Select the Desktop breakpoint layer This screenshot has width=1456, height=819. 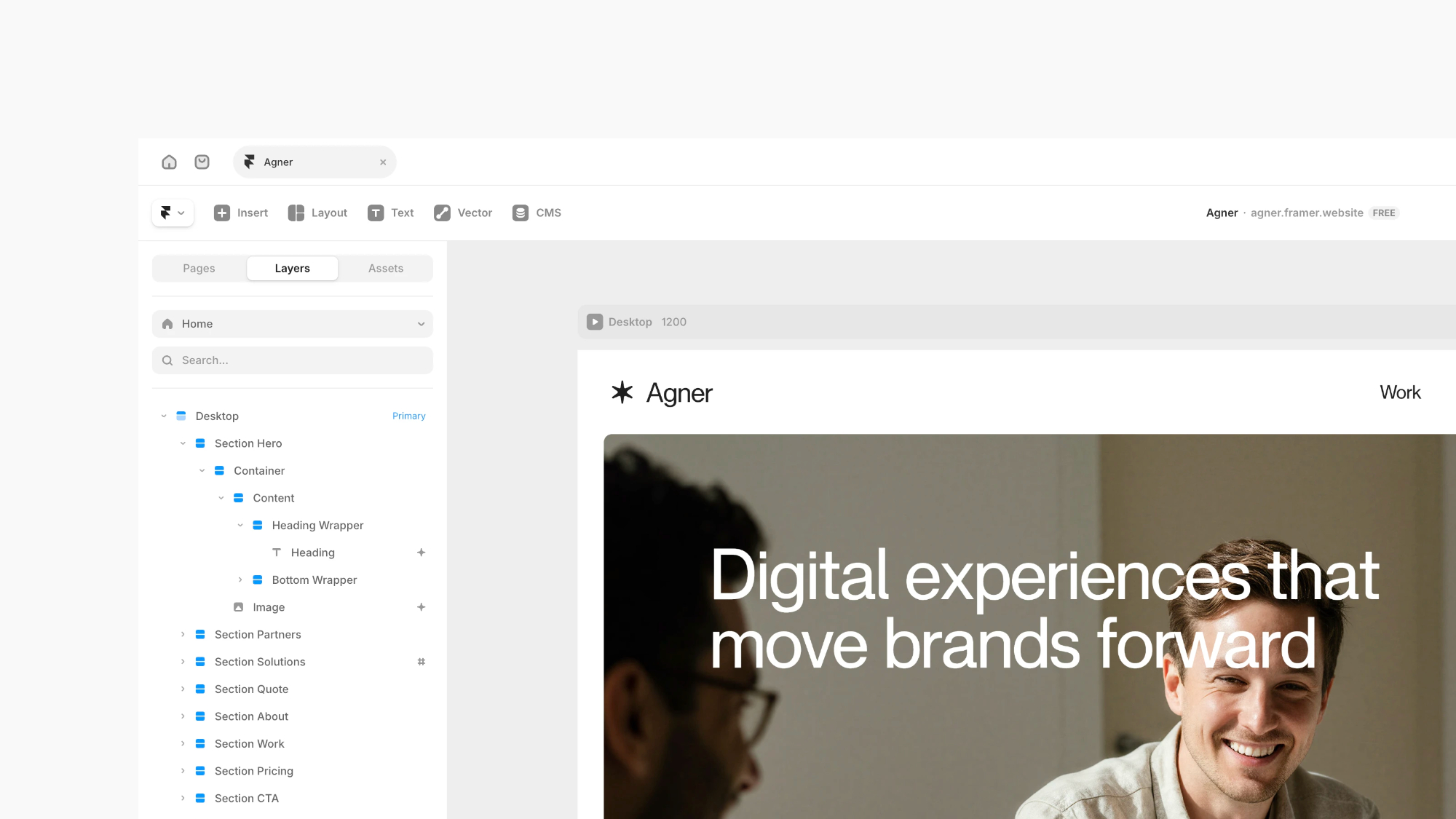[293, 416]
